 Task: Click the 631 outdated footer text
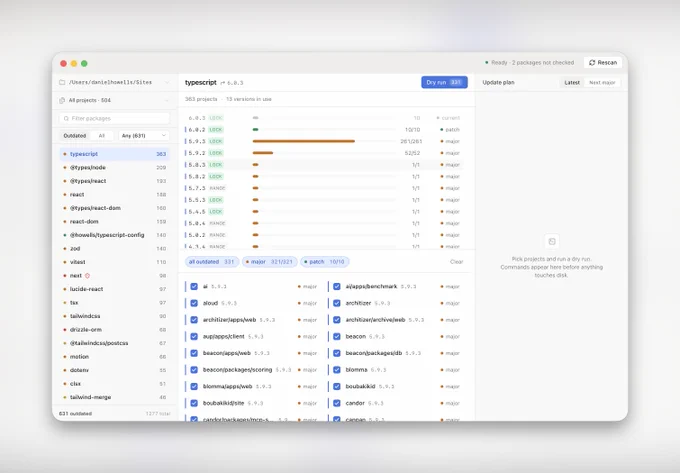click(x=75, y=414)
